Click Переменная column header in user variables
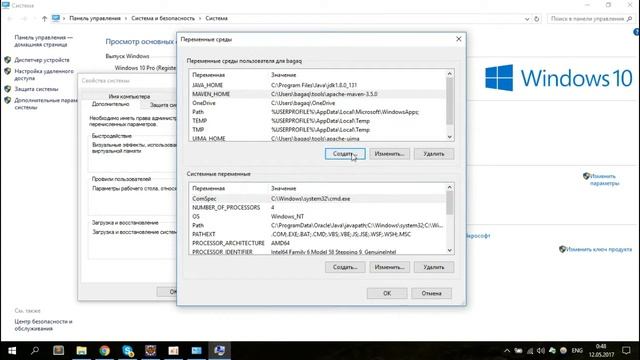 click(209, 75)
